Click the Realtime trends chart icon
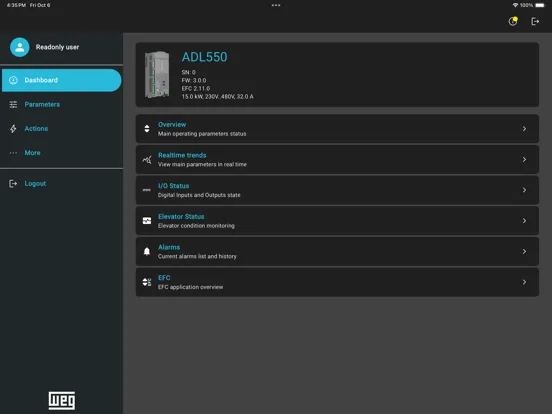552x414 pixels. tap(147, 159)
